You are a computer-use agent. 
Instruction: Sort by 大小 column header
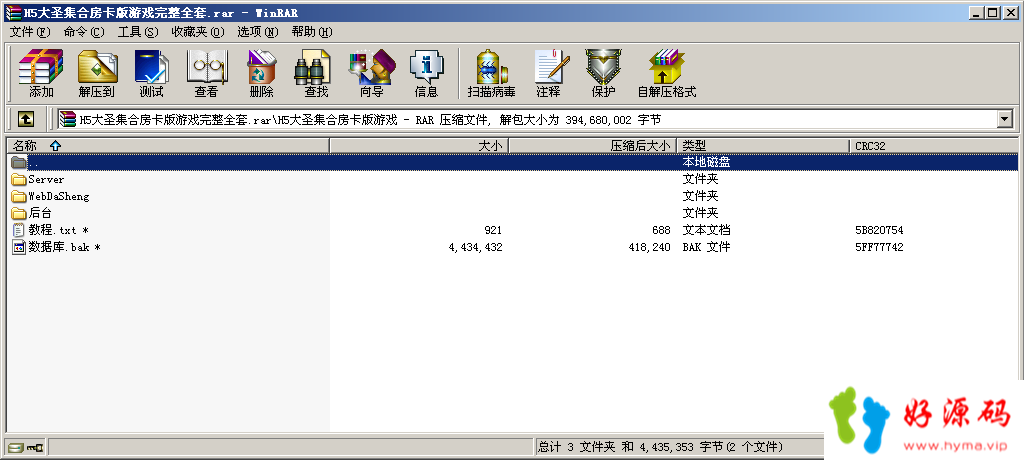click(419, 146)
